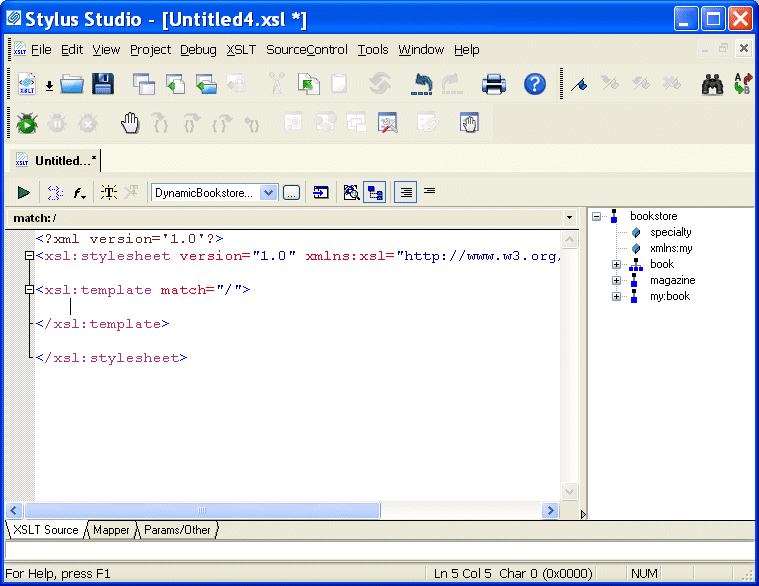Expand the magazine tree node

click(x=617, y=280)
